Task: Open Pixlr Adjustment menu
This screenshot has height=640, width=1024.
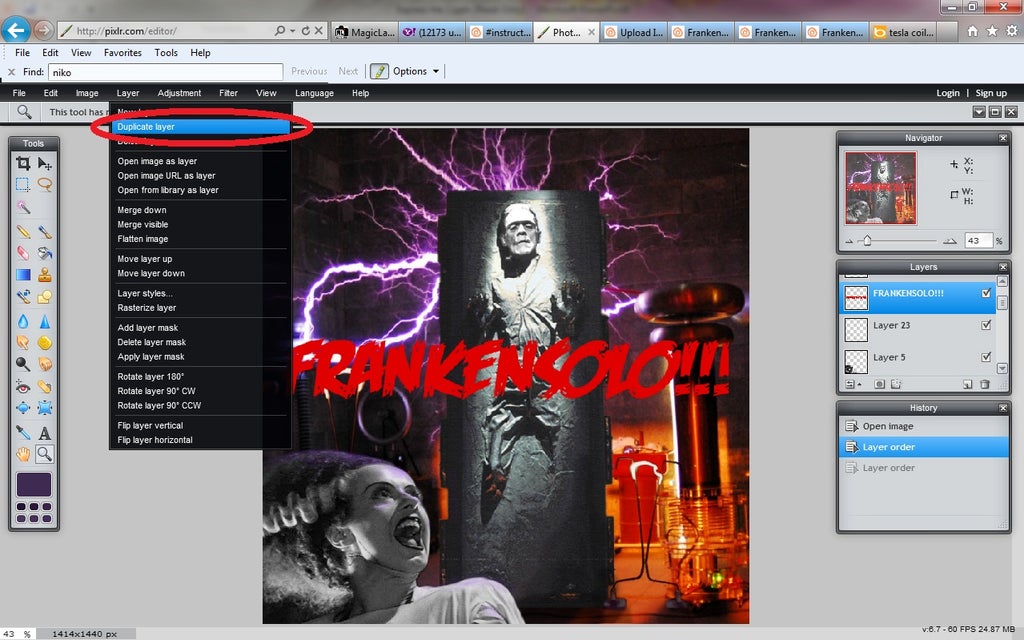Action: point(179,93)
